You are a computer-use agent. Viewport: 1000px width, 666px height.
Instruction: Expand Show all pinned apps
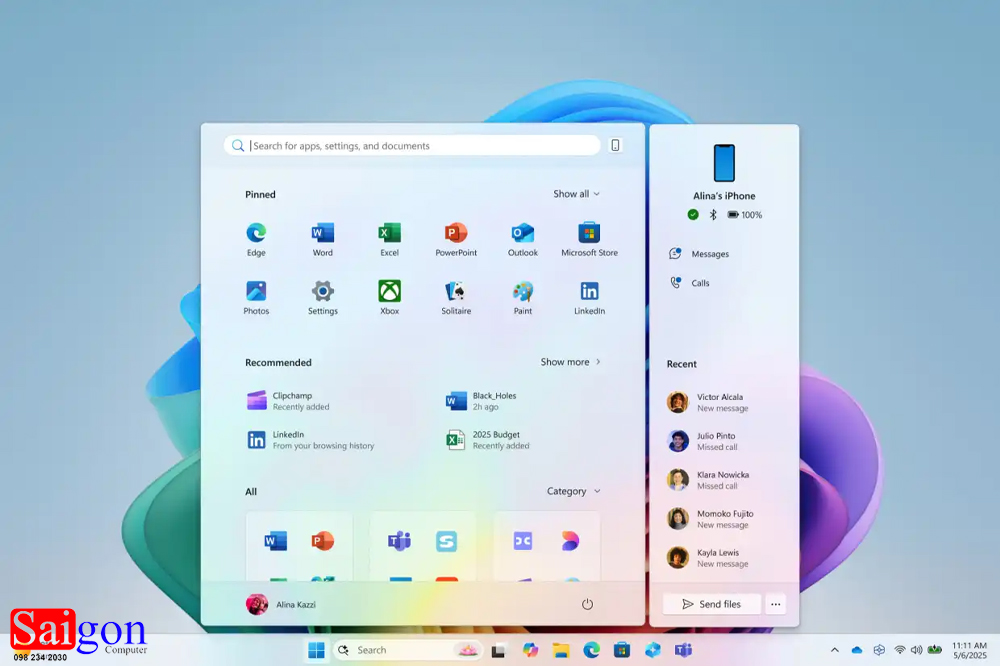click(577, 194)
